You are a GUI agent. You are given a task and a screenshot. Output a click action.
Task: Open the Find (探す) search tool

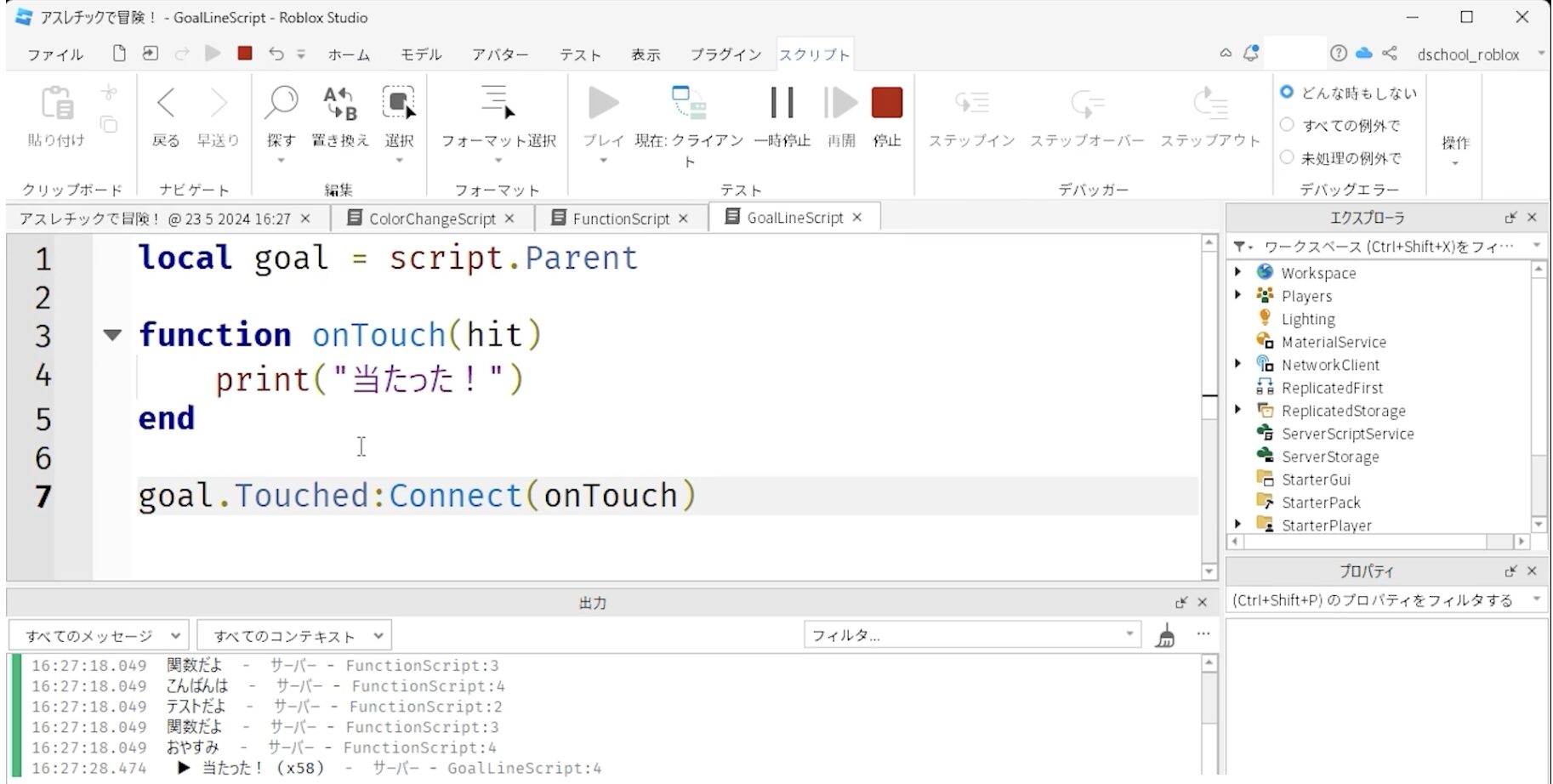point(281,105)
